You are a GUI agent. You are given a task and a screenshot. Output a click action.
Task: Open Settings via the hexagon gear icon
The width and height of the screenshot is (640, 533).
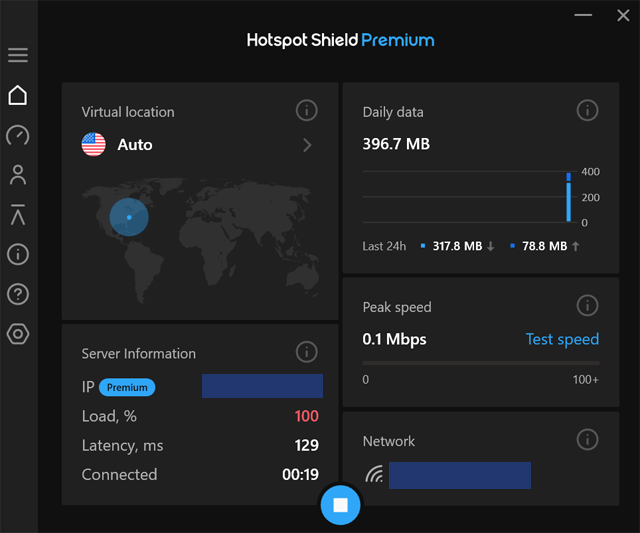point(18,334)
